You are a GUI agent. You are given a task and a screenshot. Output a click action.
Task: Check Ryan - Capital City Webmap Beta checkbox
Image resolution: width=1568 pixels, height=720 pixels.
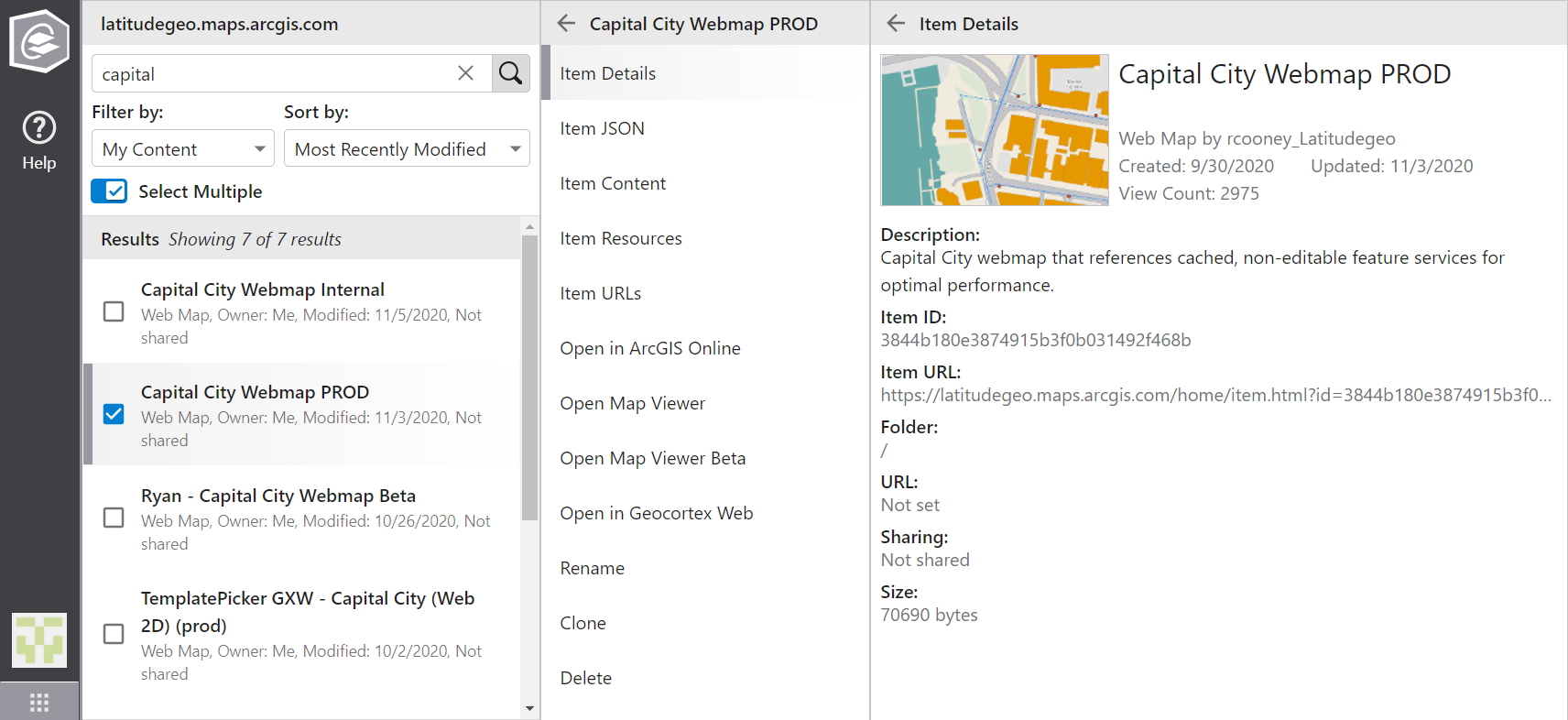tap(114, 518)
